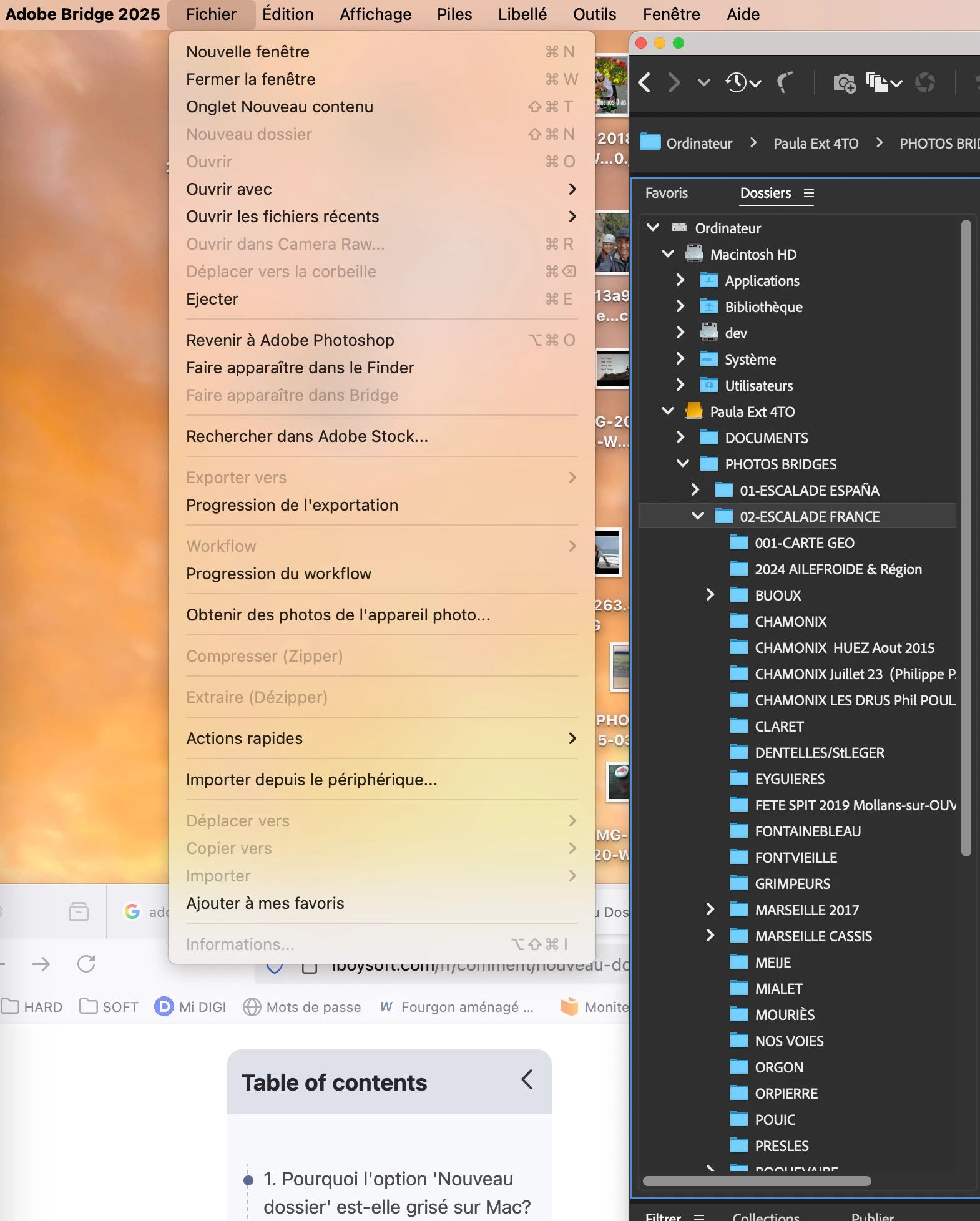Collapse the Macintosh HD node
Image resolution: width=980 pixels, height=1221 pixels.
668,254
